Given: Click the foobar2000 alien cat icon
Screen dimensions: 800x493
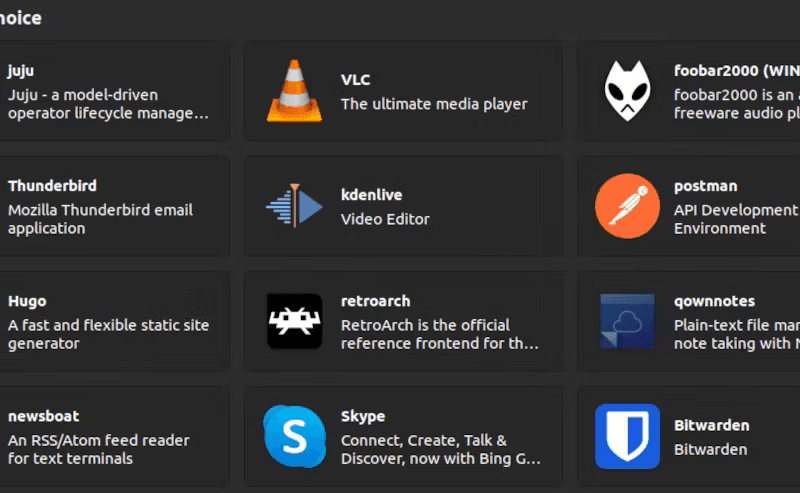Looking at the screenshot, I should [x=627, y=91].
